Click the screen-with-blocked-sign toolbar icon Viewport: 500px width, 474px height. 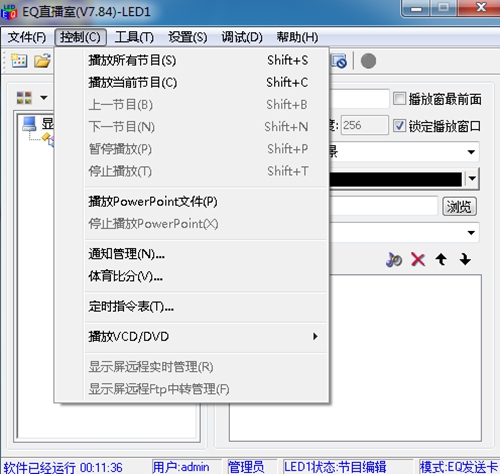pos(339,61)
